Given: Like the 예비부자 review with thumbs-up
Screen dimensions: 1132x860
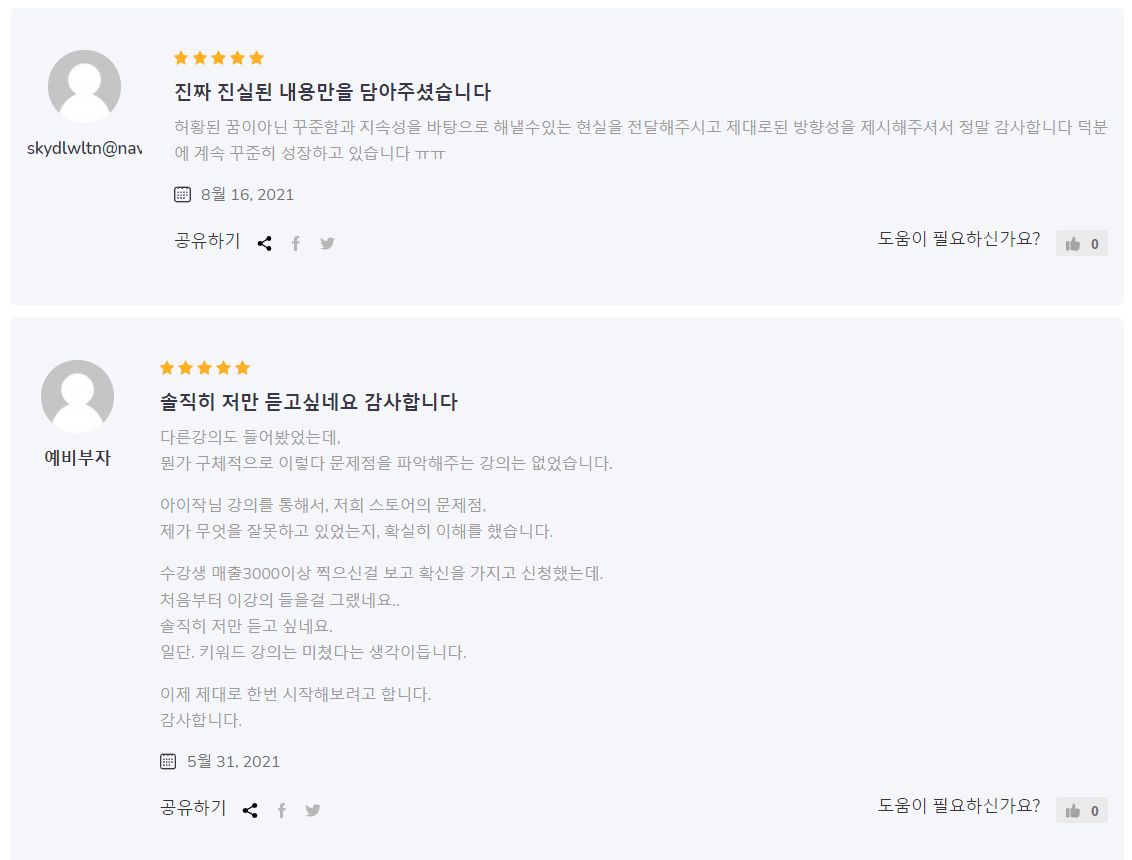Looking at the screenshot, I should pyautogui.click(x=1081, y=810).
